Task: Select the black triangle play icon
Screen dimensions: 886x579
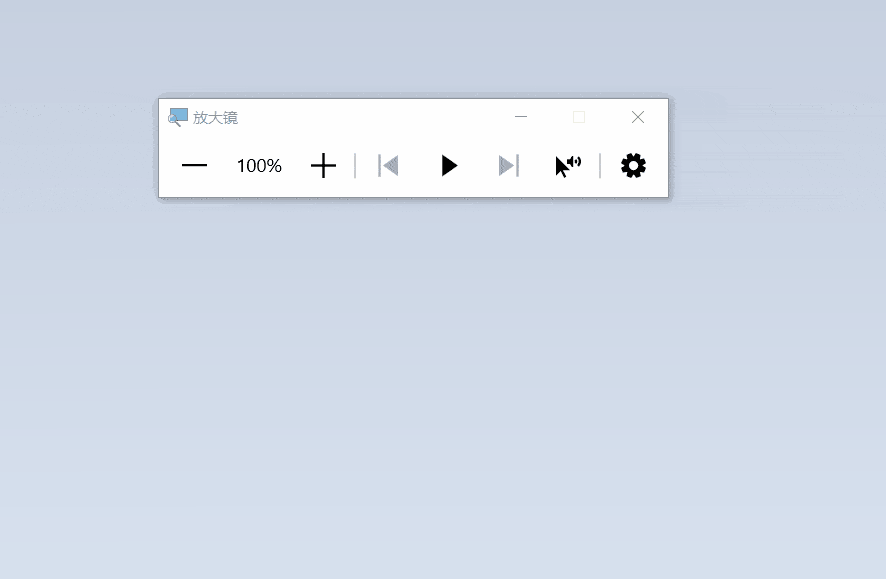Action: [449, 166]
